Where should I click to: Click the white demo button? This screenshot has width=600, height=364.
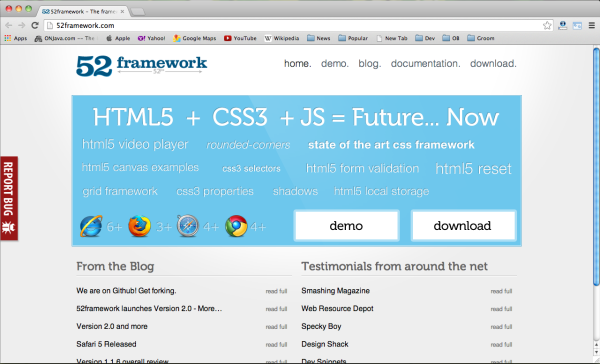pyautogui.click(x=346, y=226)
